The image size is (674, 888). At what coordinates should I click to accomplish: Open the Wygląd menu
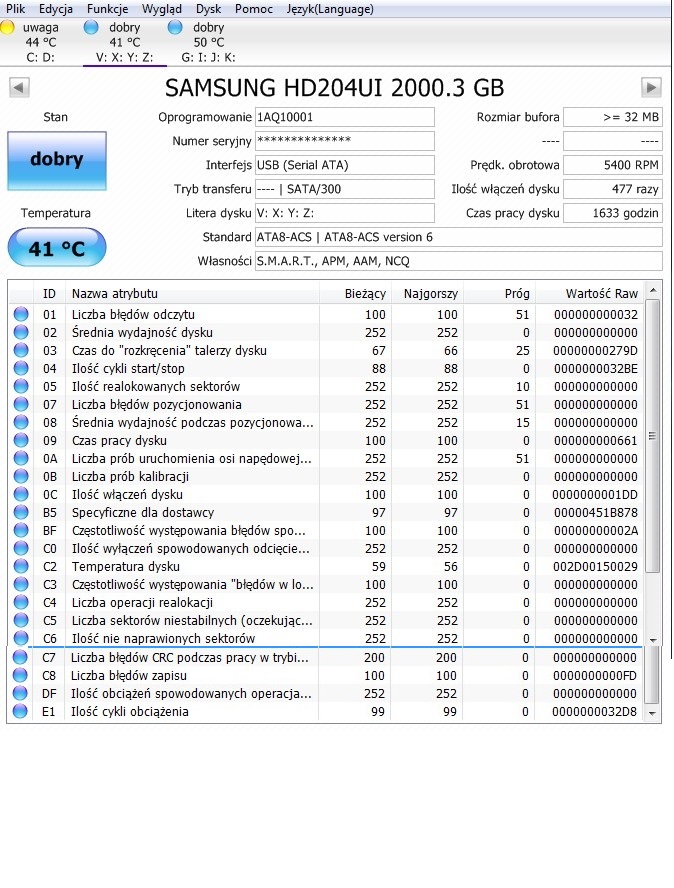(161, 9)
